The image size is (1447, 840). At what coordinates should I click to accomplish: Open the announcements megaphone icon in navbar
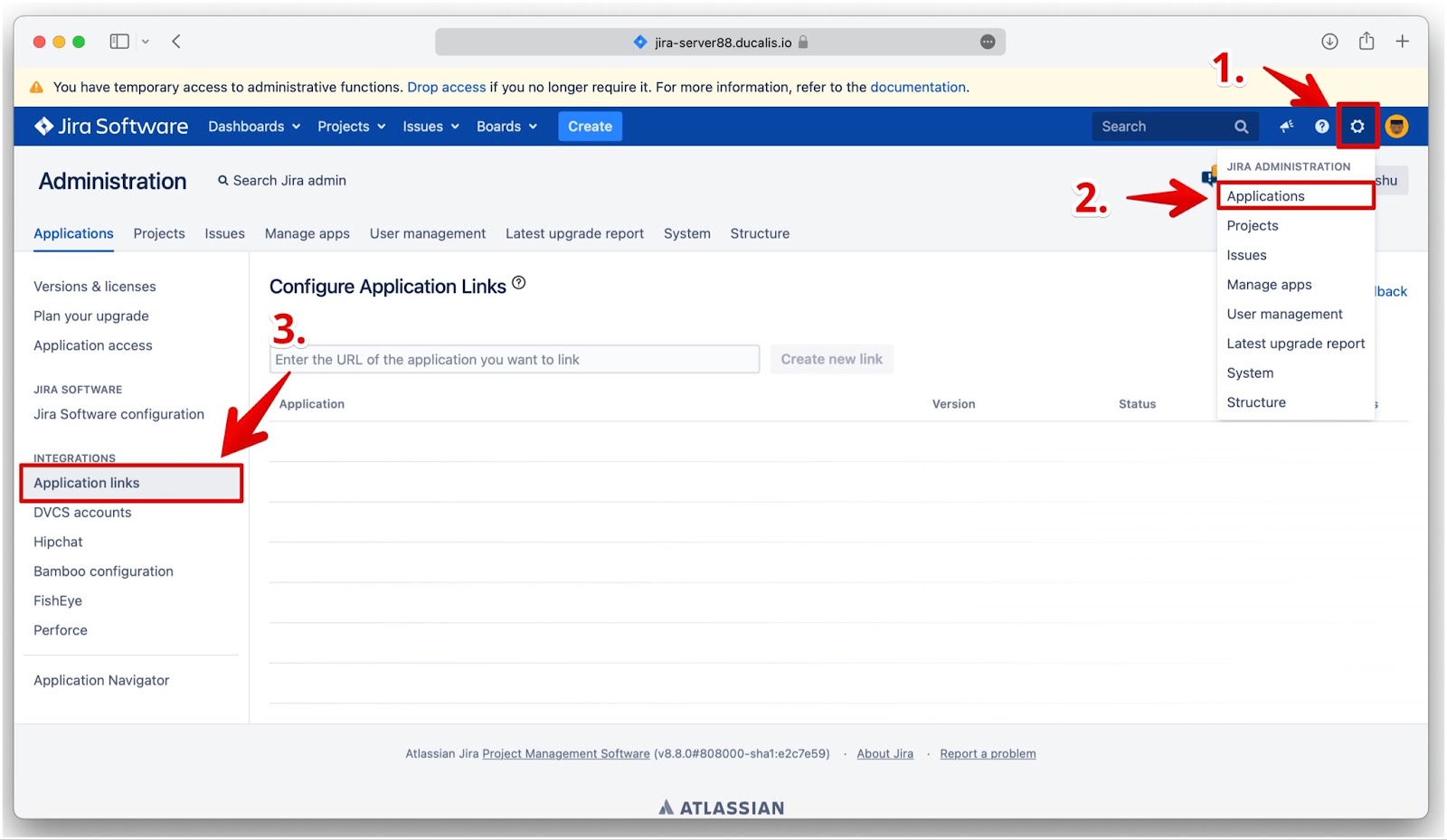click(1286, 127)
